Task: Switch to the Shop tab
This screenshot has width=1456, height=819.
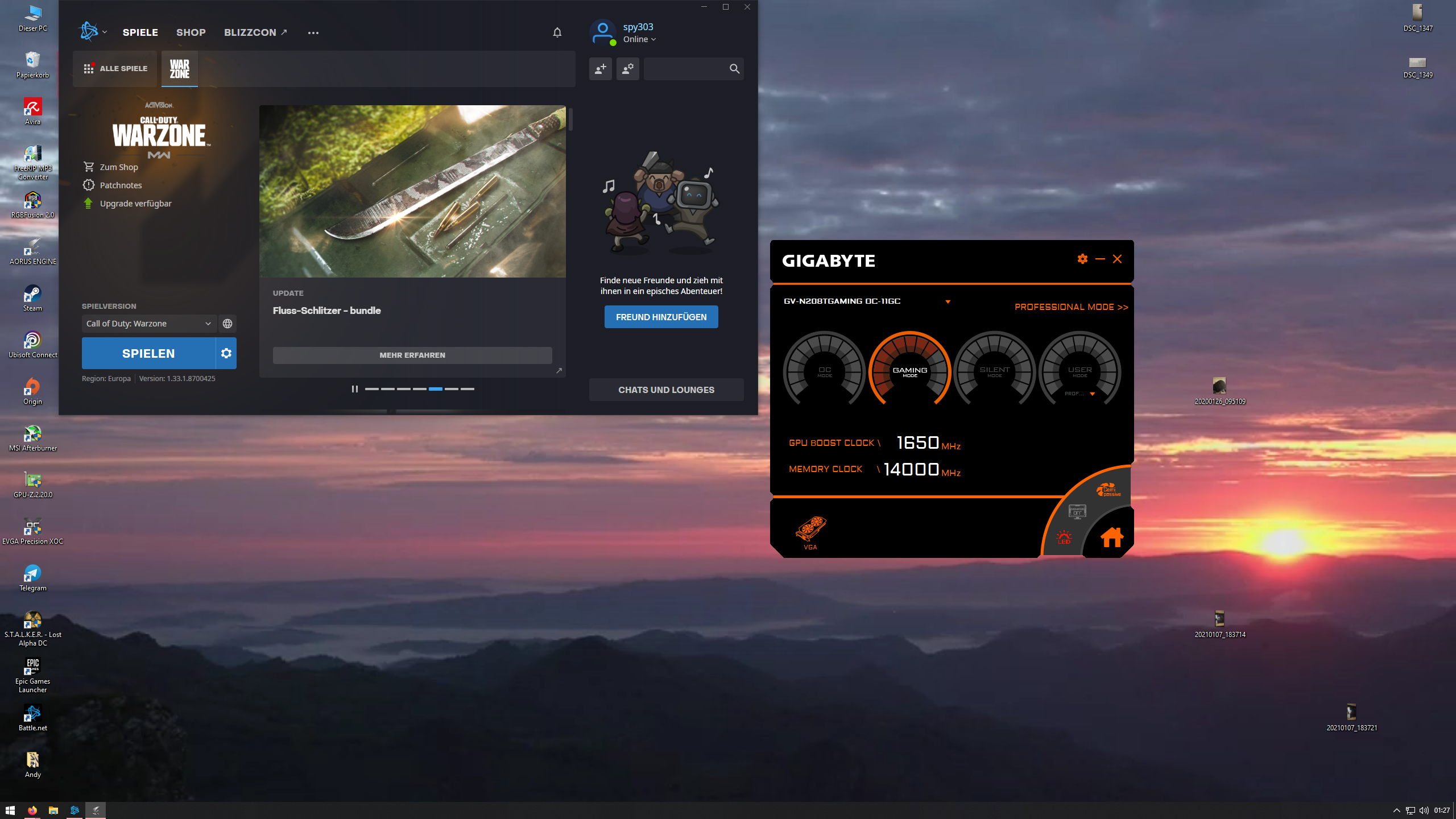Action: [191, 32]
